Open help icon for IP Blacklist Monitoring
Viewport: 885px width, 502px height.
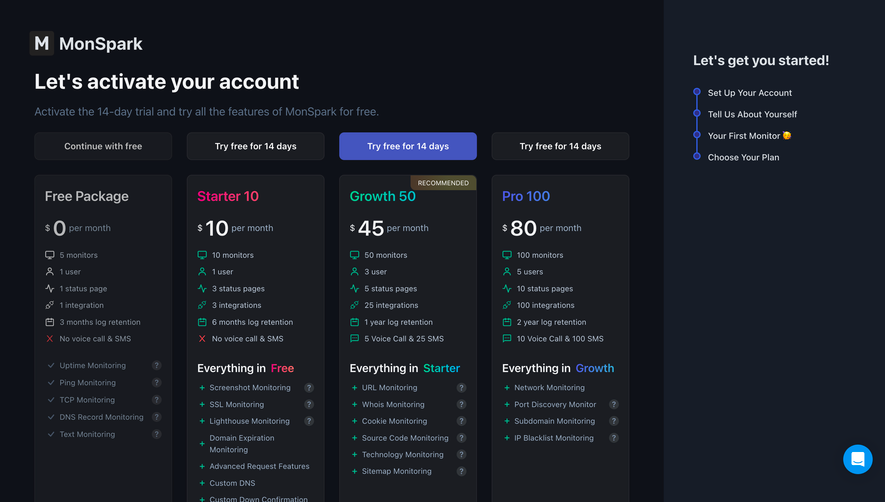(614, 438)
